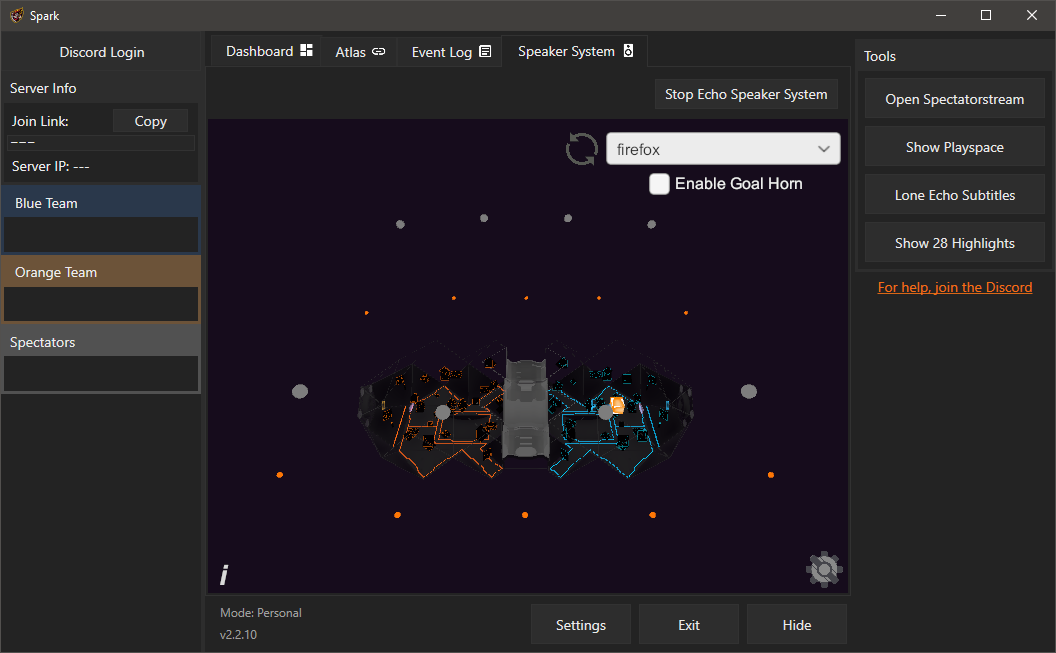Minimize the Spark window
The width and height of the screenshot is (1056, 653).
(941, 15)
